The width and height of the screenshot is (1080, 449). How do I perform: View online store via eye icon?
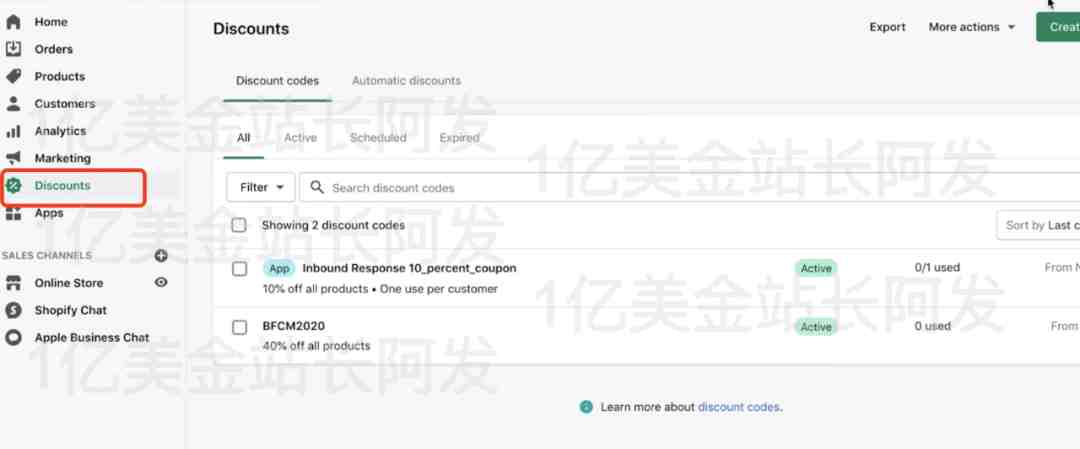pyautogui.click(x=161, y=282)
